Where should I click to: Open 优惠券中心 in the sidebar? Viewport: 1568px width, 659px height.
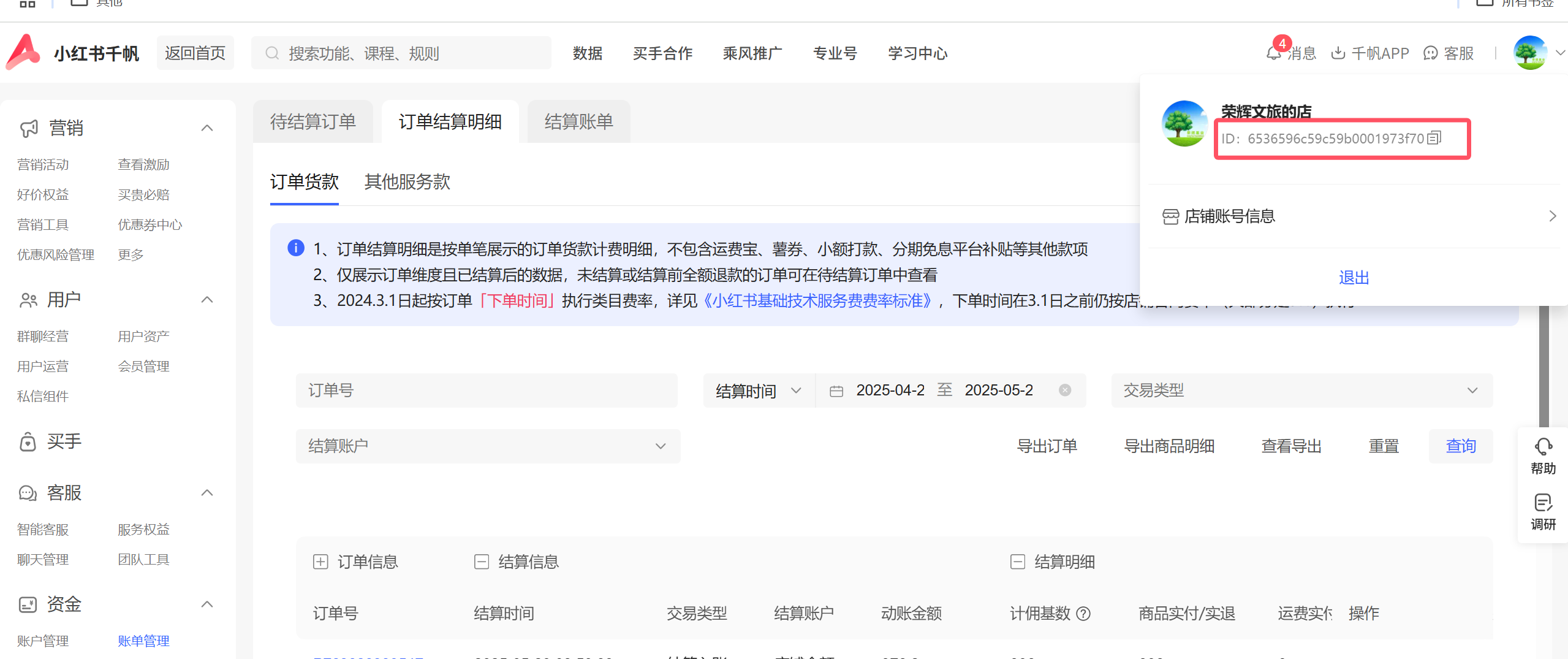click(x=150, y=224)
